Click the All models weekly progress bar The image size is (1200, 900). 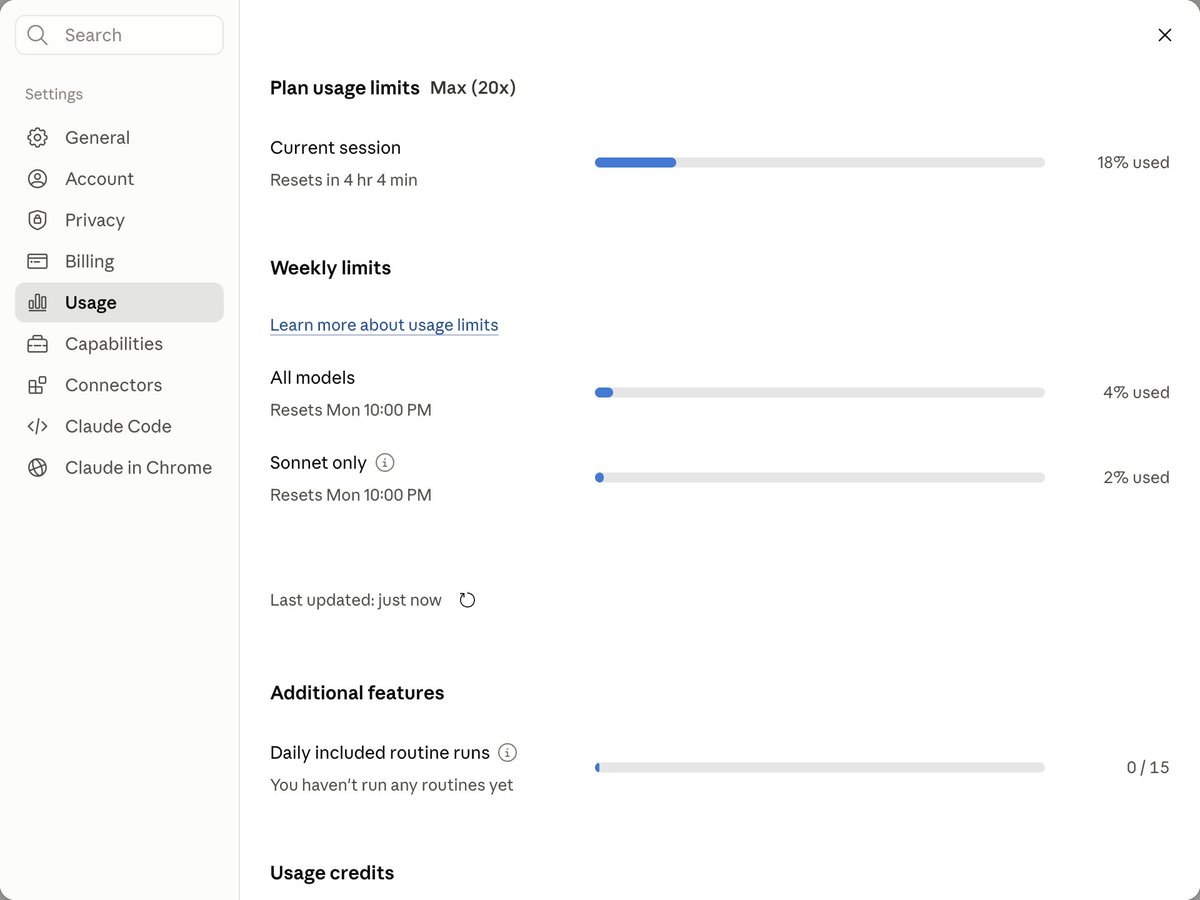[x=820, y=393]
